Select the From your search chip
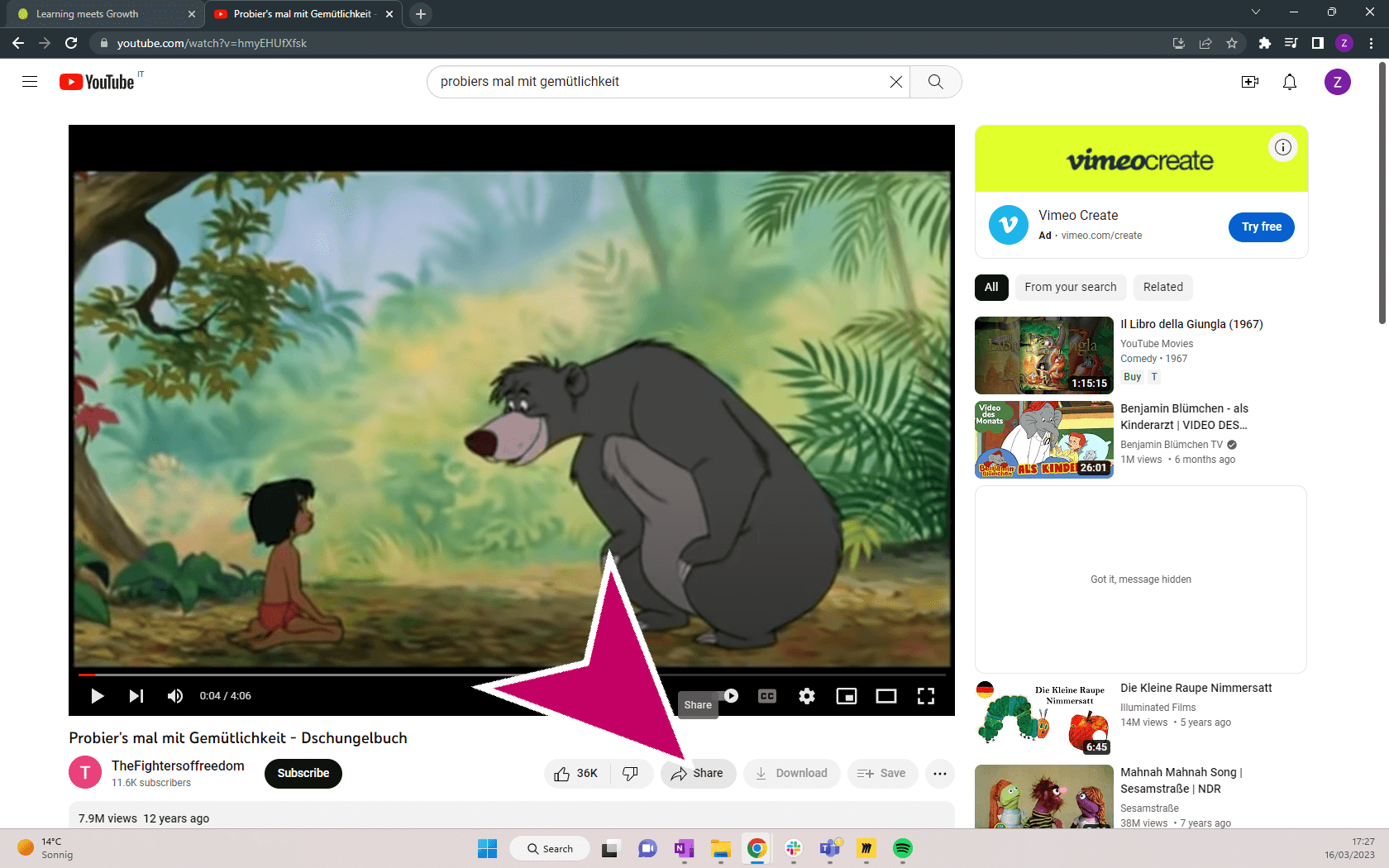This screenshot has height=868, width=1389. pyautogui.click(x=1071, y=287)
